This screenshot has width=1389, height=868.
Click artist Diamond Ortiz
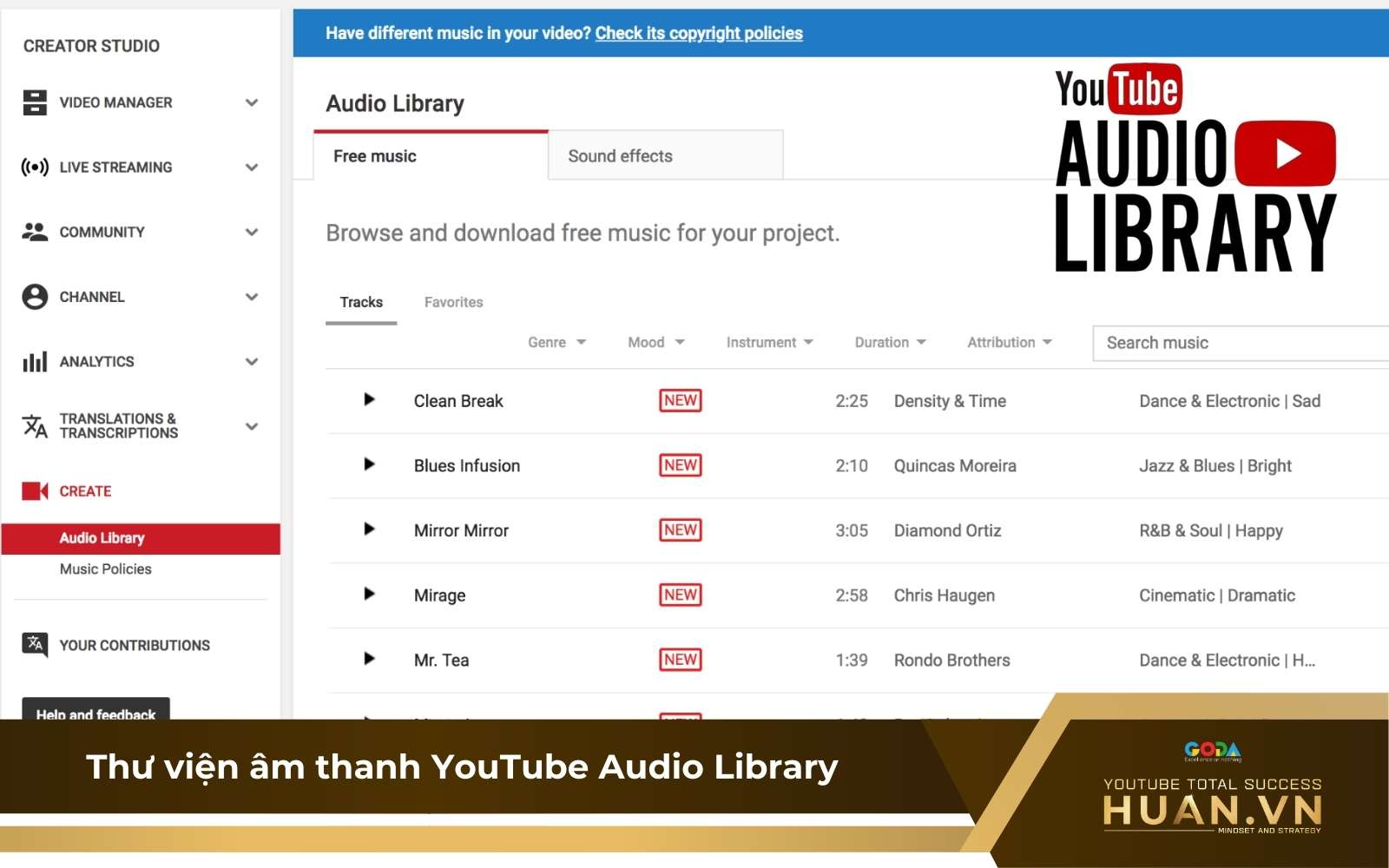pos(947,530)
